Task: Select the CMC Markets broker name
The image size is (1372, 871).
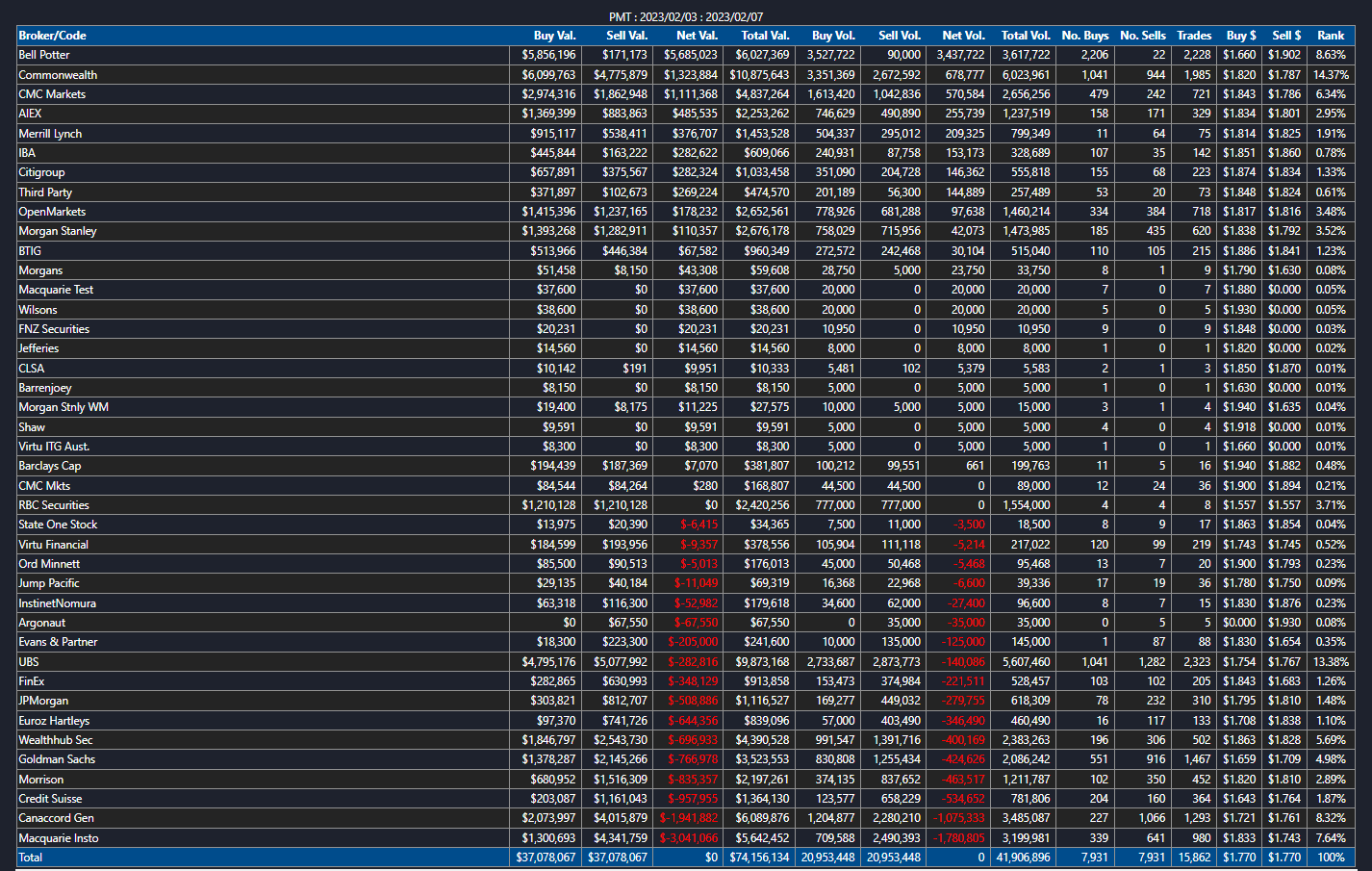Action: pos(52,94)
